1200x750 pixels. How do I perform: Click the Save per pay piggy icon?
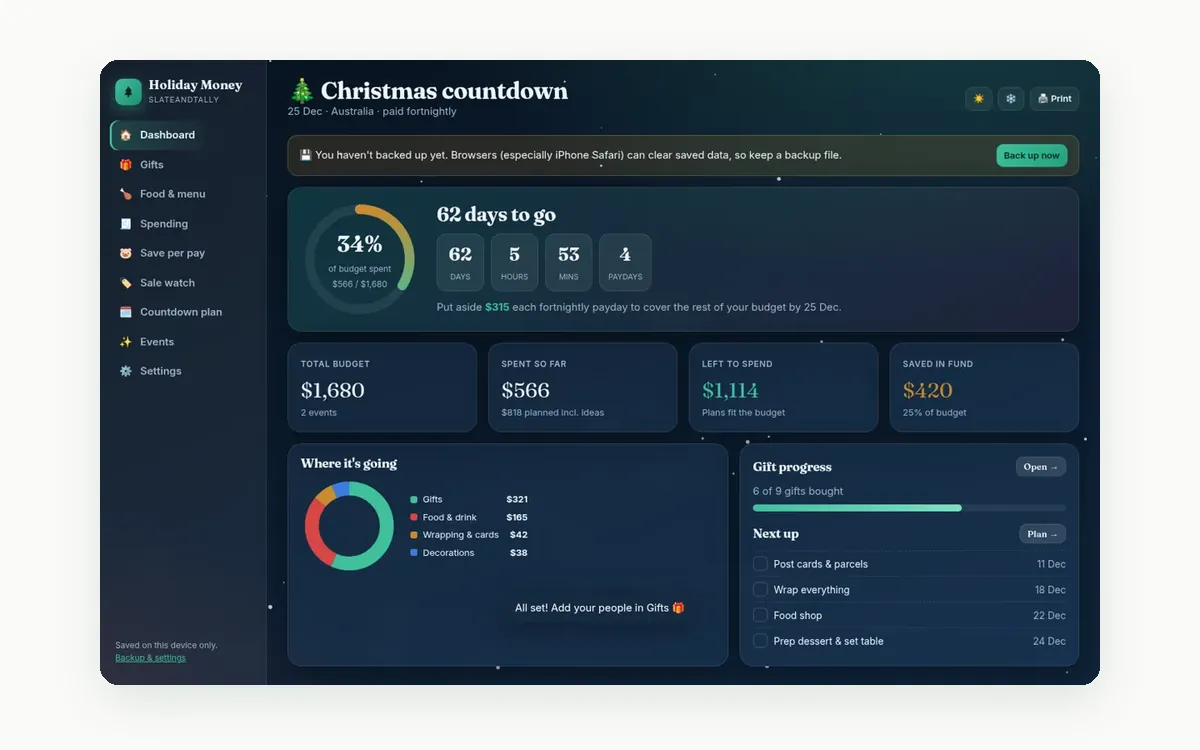[126, 253]
